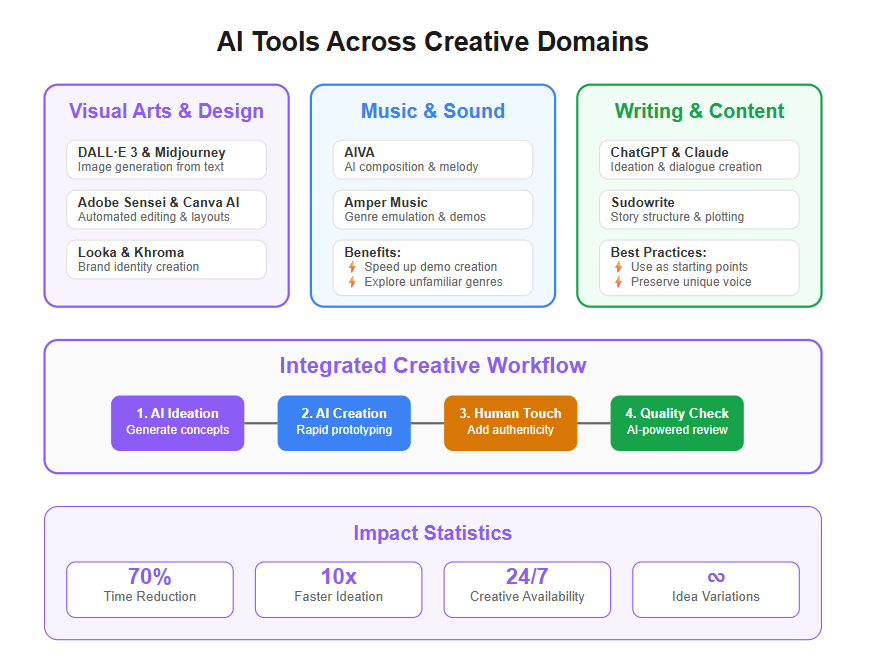Select the 4. Quality Check step
Screen dimensions: 869x664
[x=677, y=423]
